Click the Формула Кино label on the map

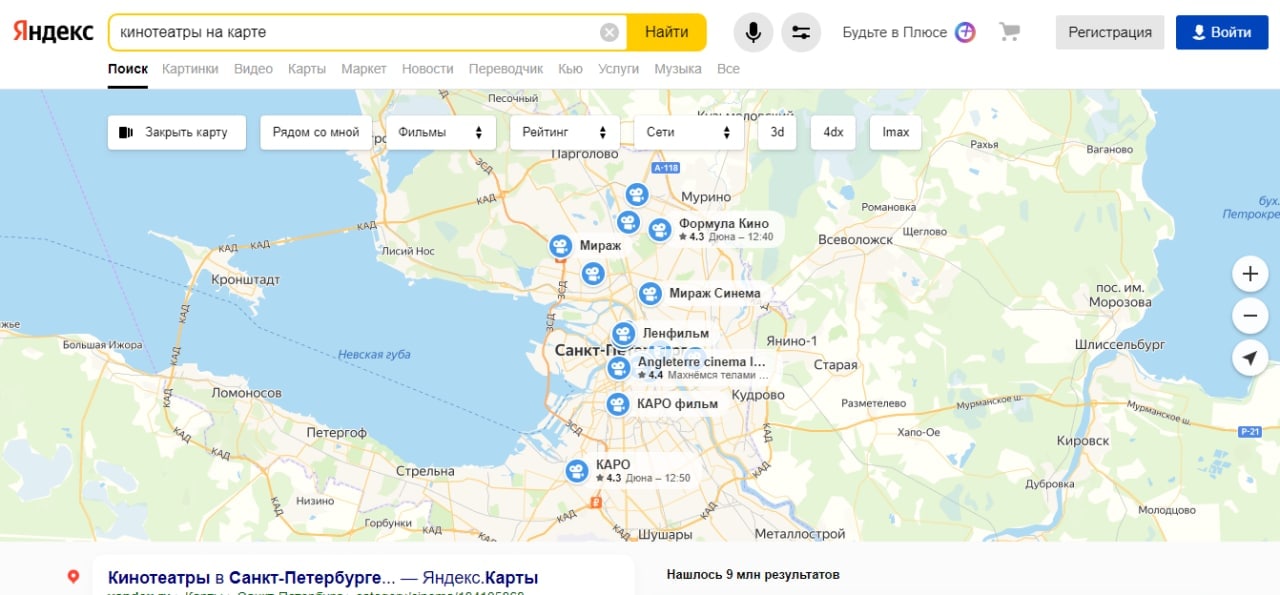(x=724, y=224)
